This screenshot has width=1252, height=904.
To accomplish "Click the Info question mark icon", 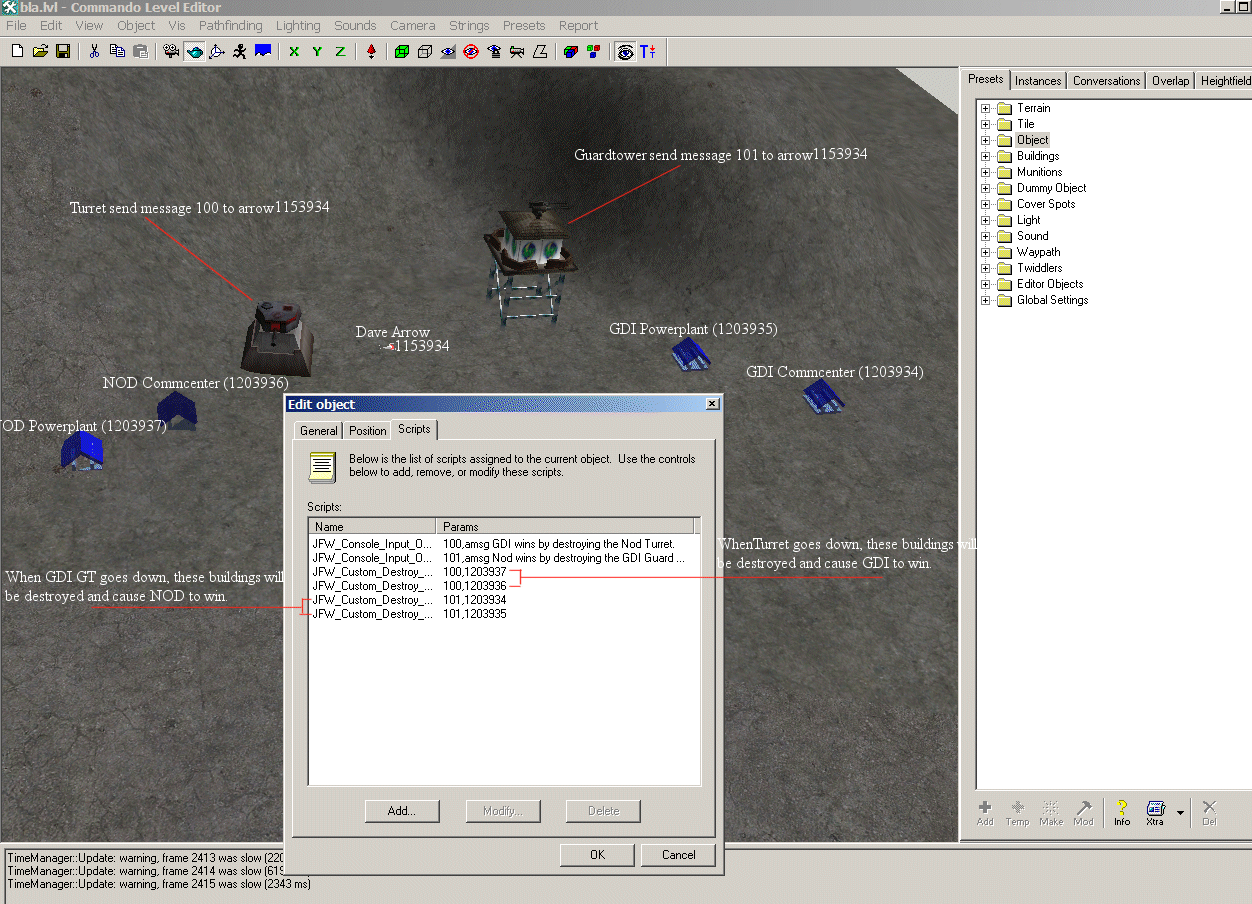I will (1122, 812).
